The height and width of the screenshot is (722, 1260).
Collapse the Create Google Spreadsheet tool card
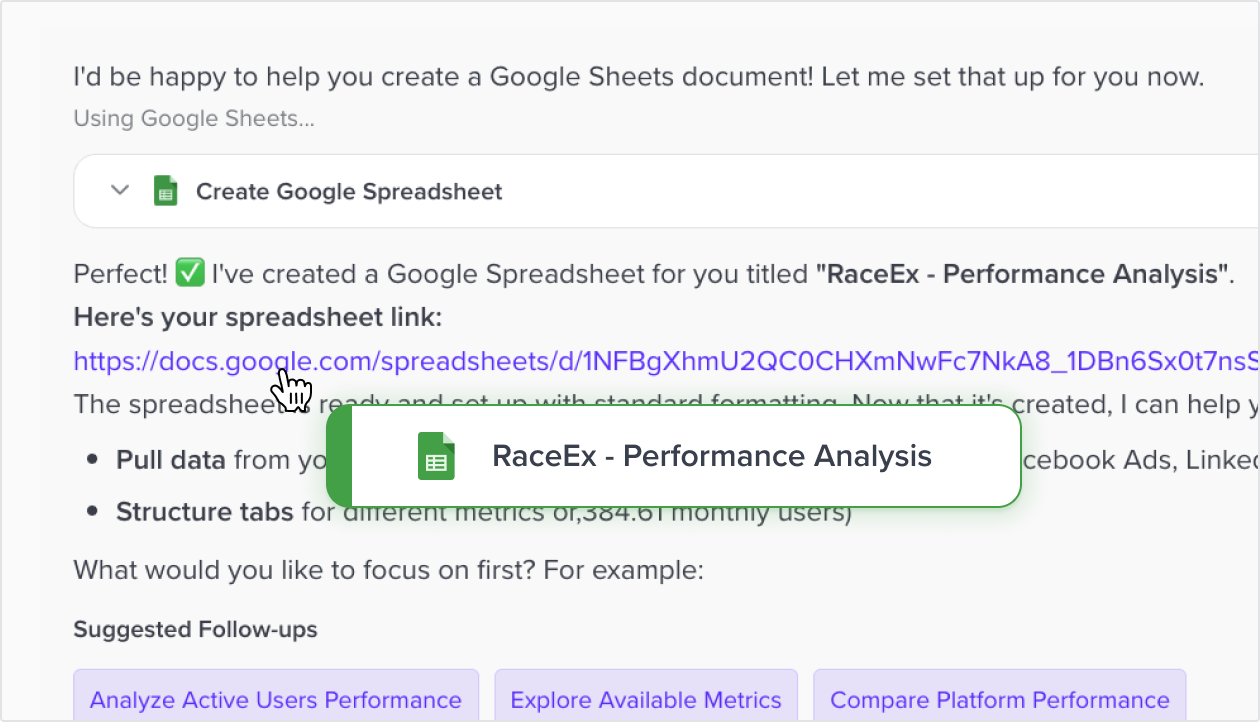click(x=119, y=190)
